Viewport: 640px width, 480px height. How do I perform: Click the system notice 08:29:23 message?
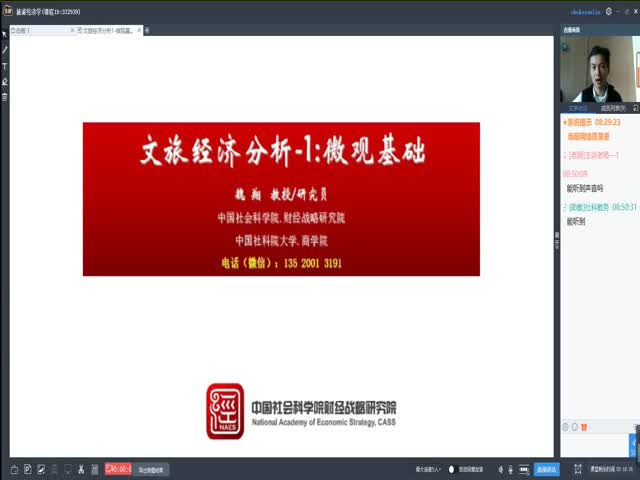coord(592,129)
